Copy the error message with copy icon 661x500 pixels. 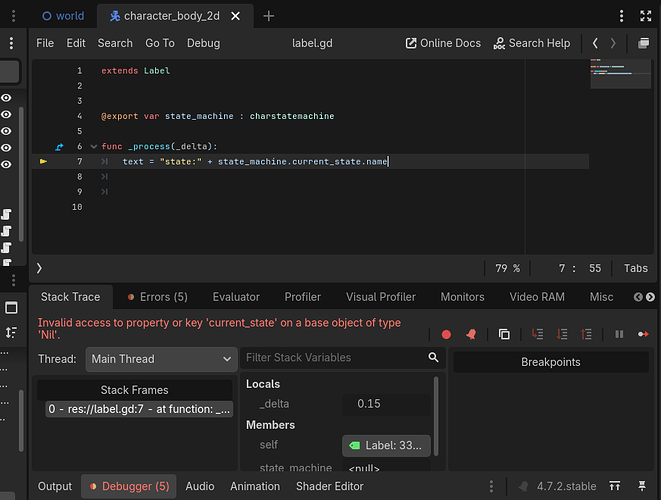[504, 334]
